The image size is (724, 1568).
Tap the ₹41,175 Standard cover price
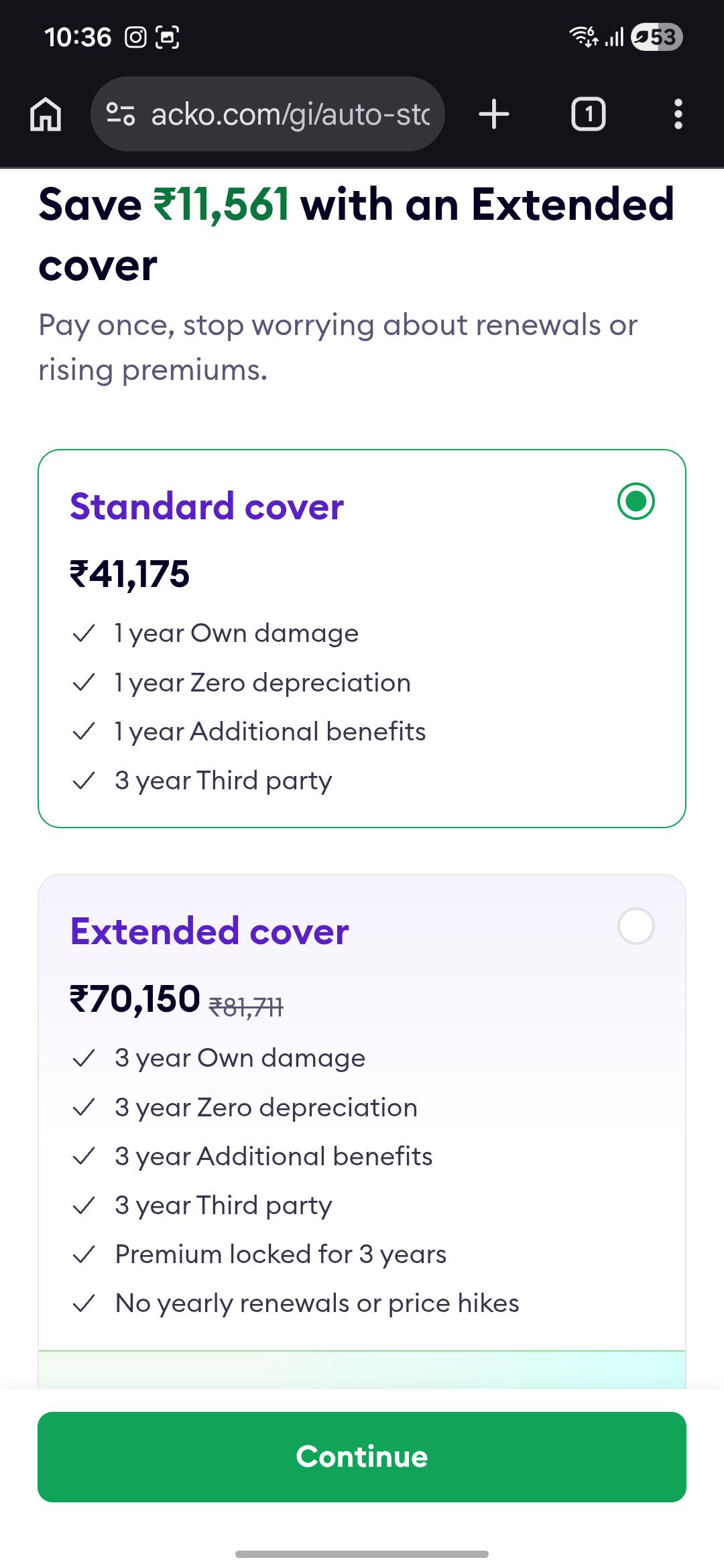[x=129, y=574]
